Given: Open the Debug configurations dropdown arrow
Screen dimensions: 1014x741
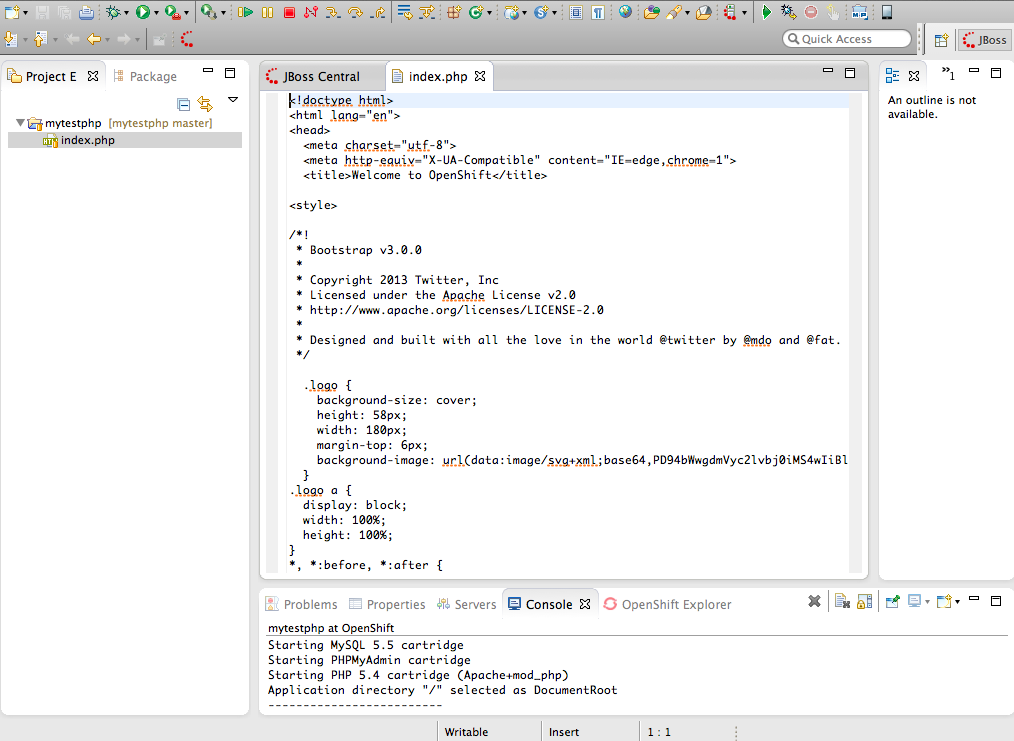Looking at the screenshot, I should (x=126, y=13).
